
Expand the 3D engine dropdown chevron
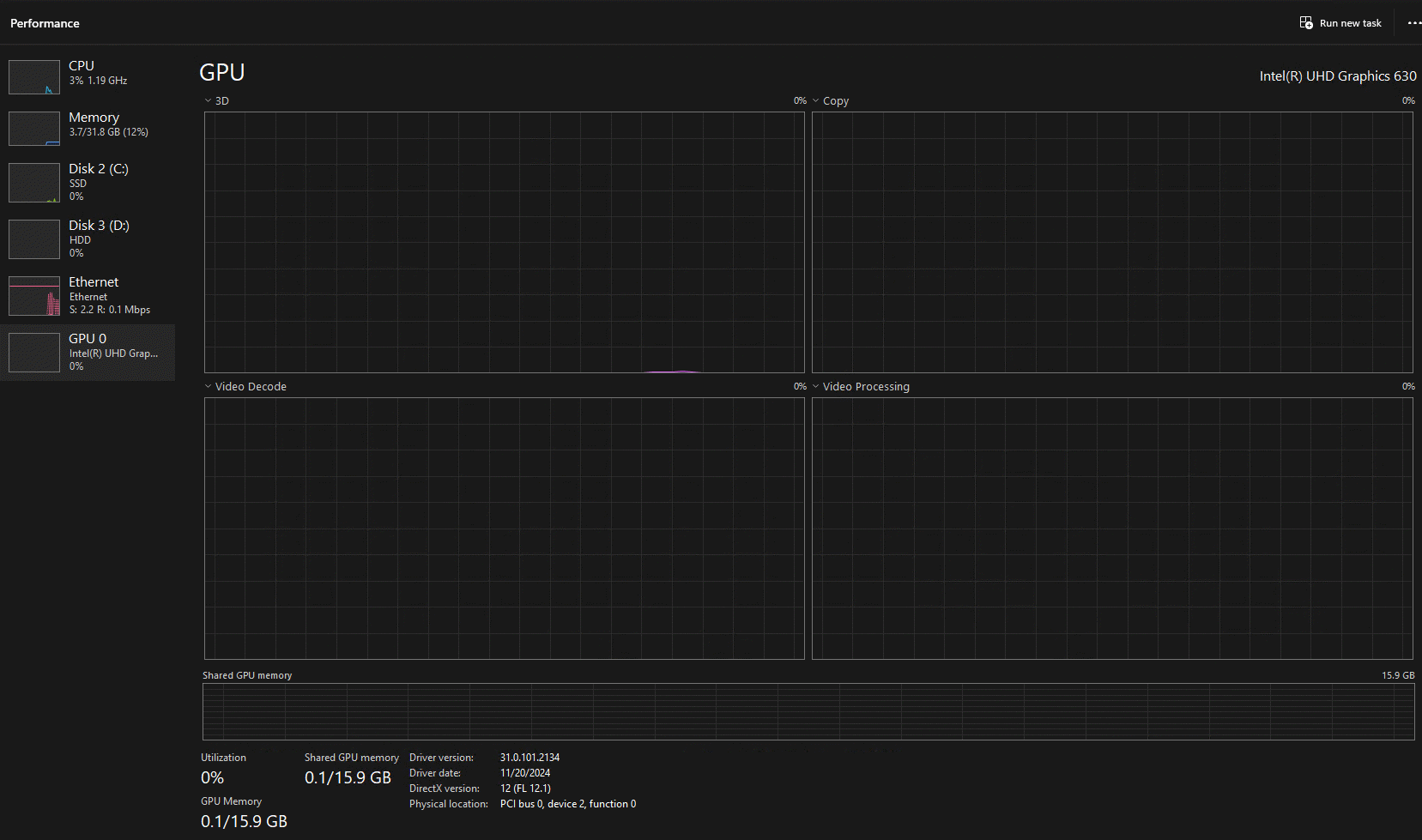point(209,100)
